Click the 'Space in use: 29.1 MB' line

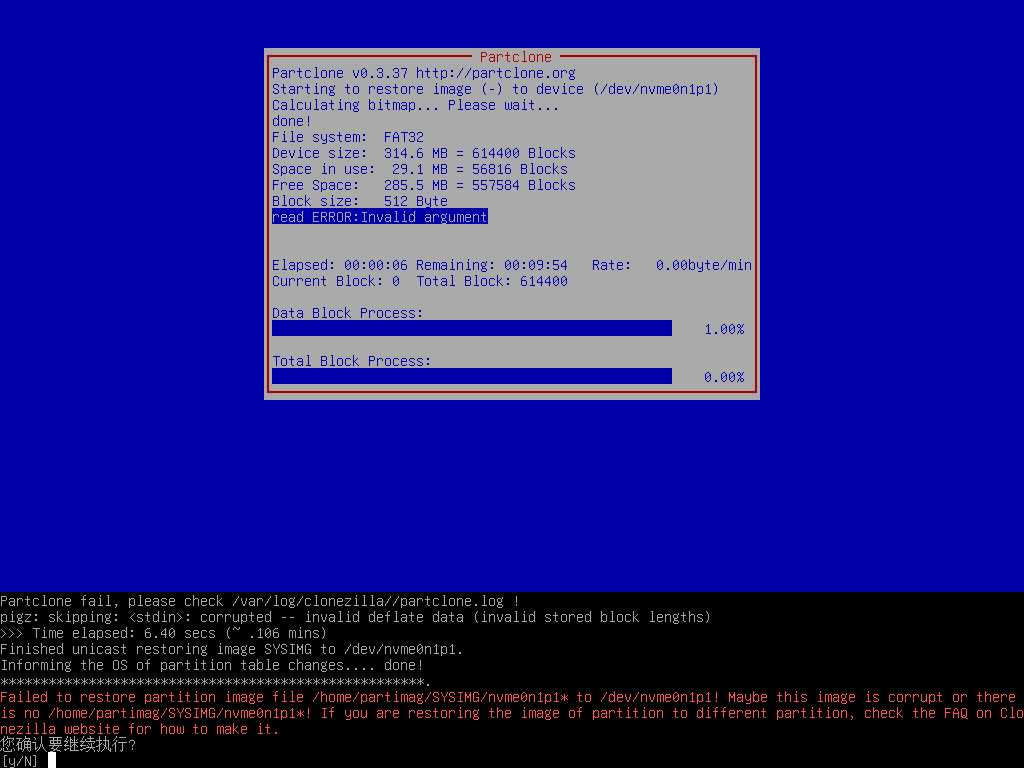coord(420,169)
